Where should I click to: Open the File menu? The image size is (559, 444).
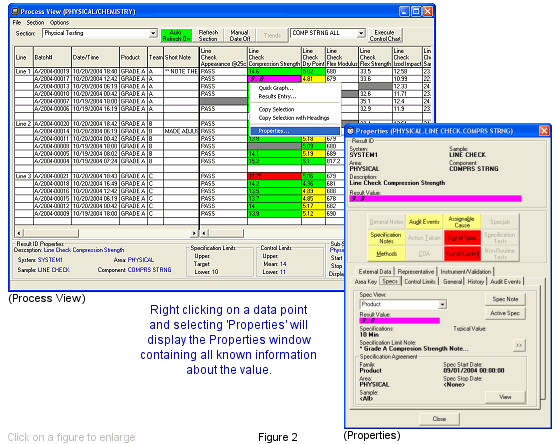tap(17, 22)
